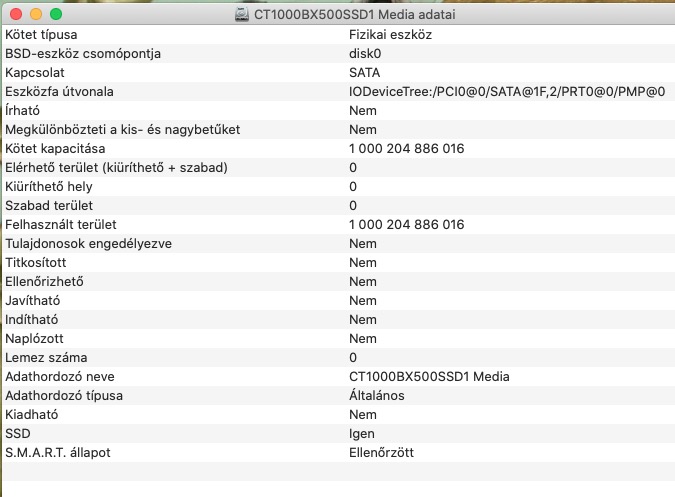Select the SSD row showing Igen
The width and height of the screenshot is (675, 497).
tap(338, 433)
